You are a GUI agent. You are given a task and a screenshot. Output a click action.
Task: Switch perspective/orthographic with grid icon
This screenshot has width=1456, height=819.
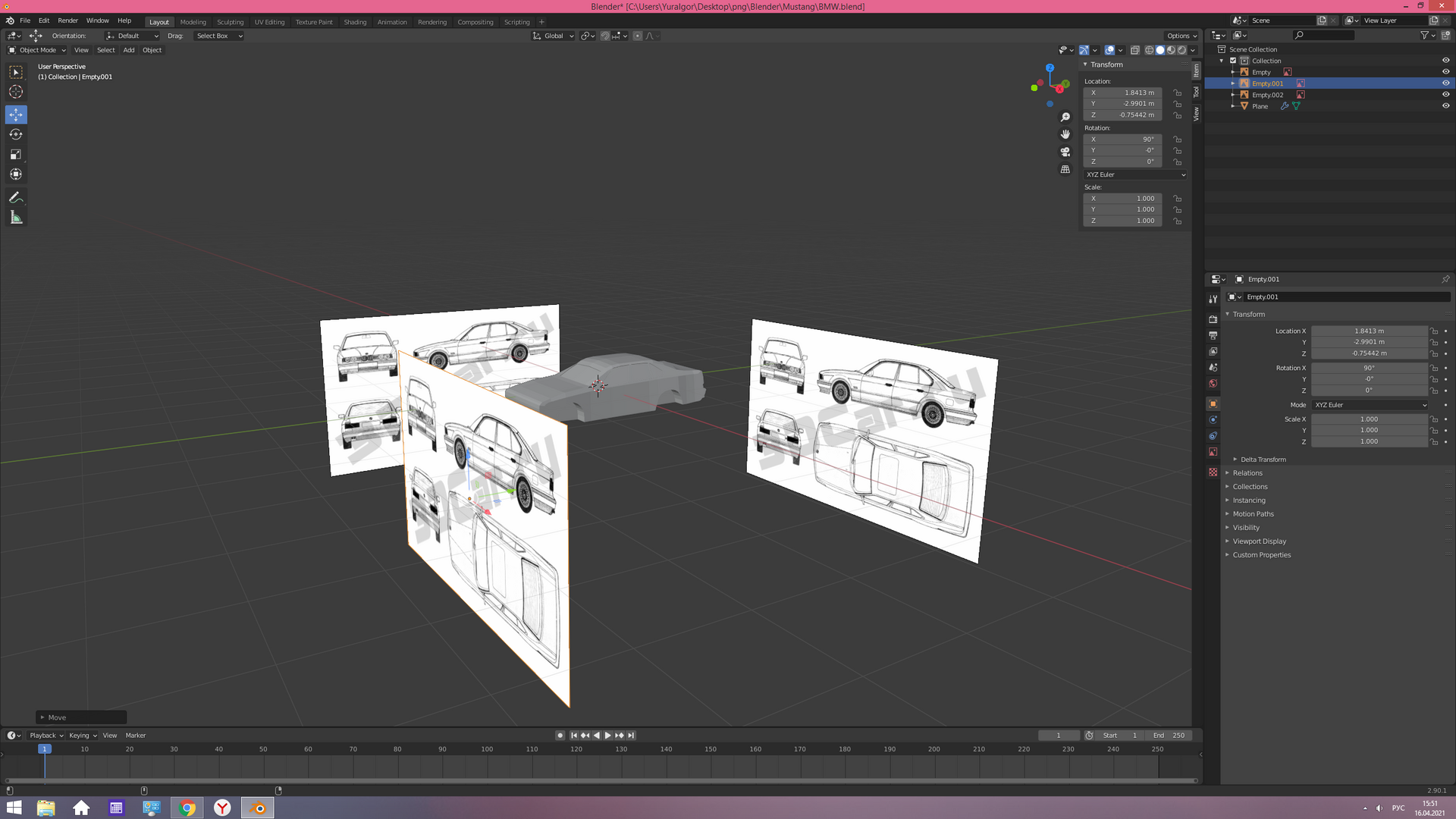pos(1065,169)
